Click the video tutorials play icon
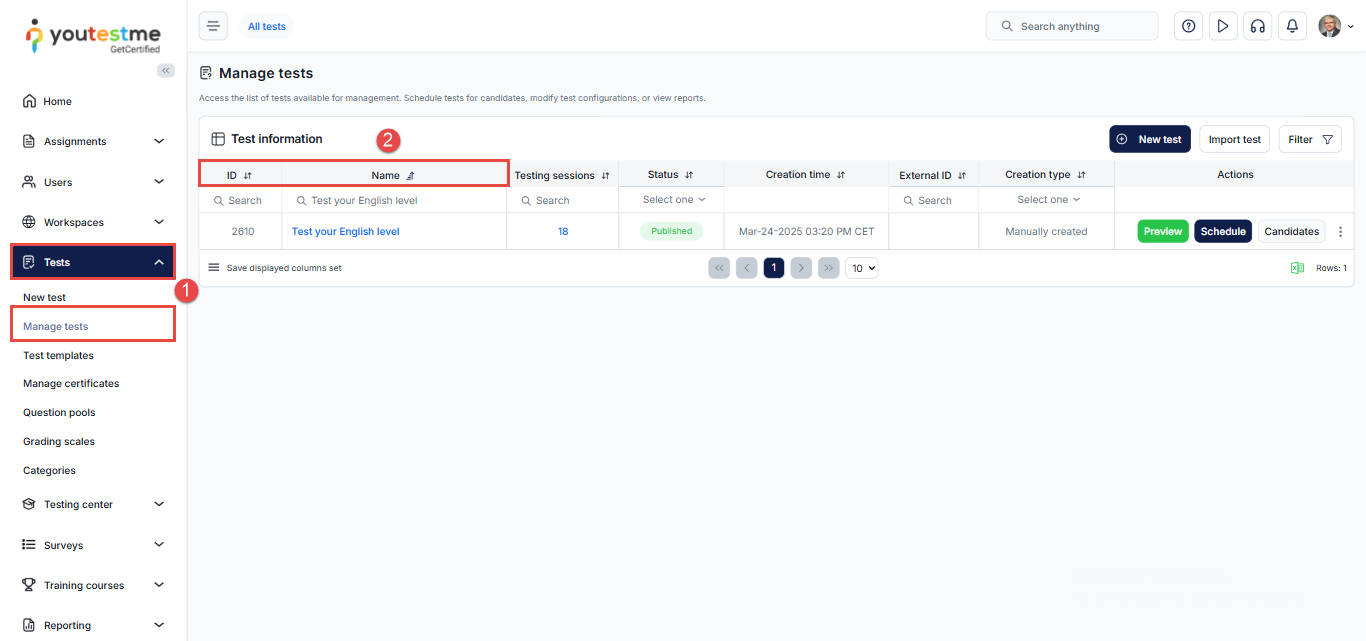1366x641 pixels. tap(1222, 26)
